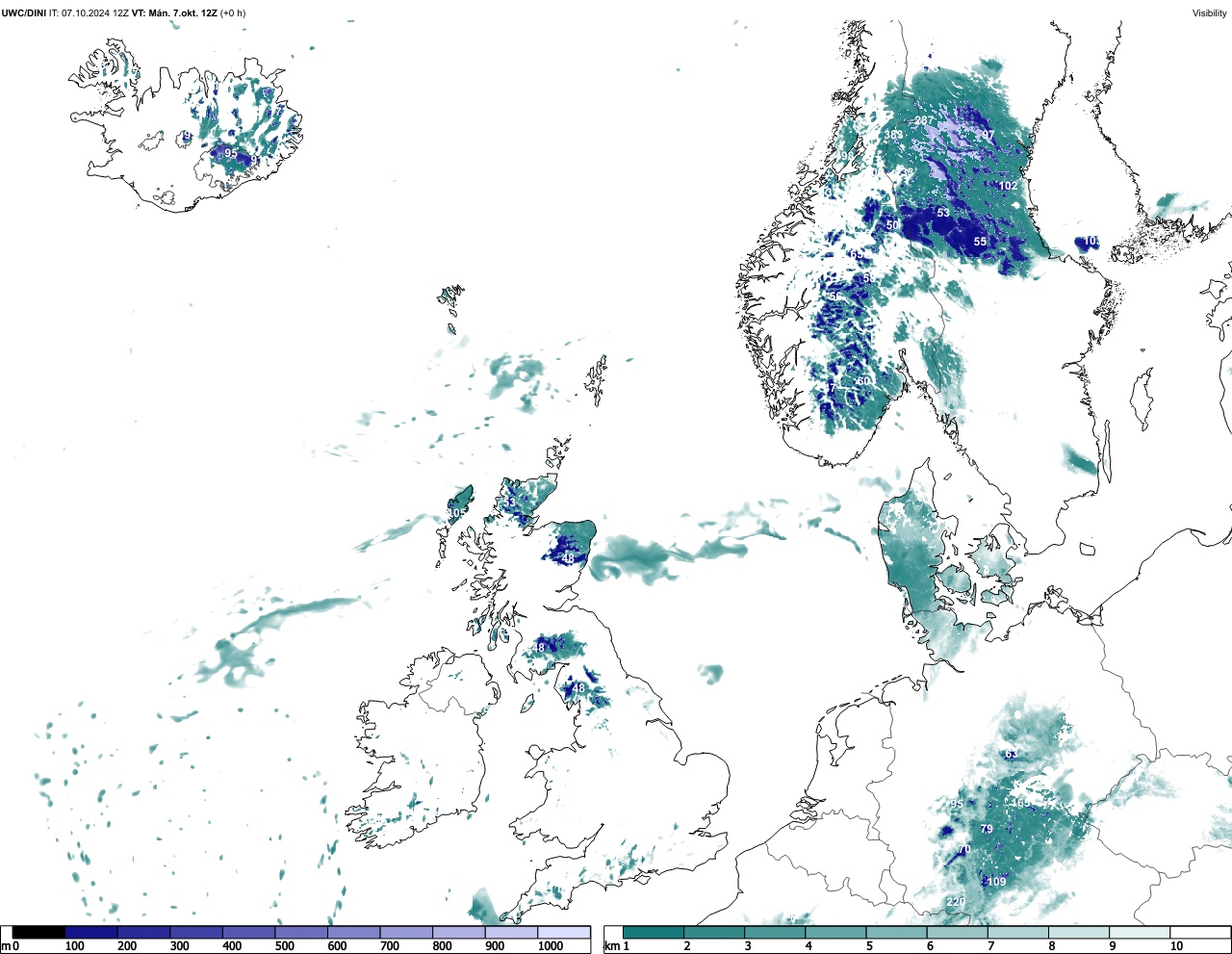Click the 500 tick label on metre scale
The height and width of the screenshot is (954, 1232).
pyautogui.click(x=284, y=946)
